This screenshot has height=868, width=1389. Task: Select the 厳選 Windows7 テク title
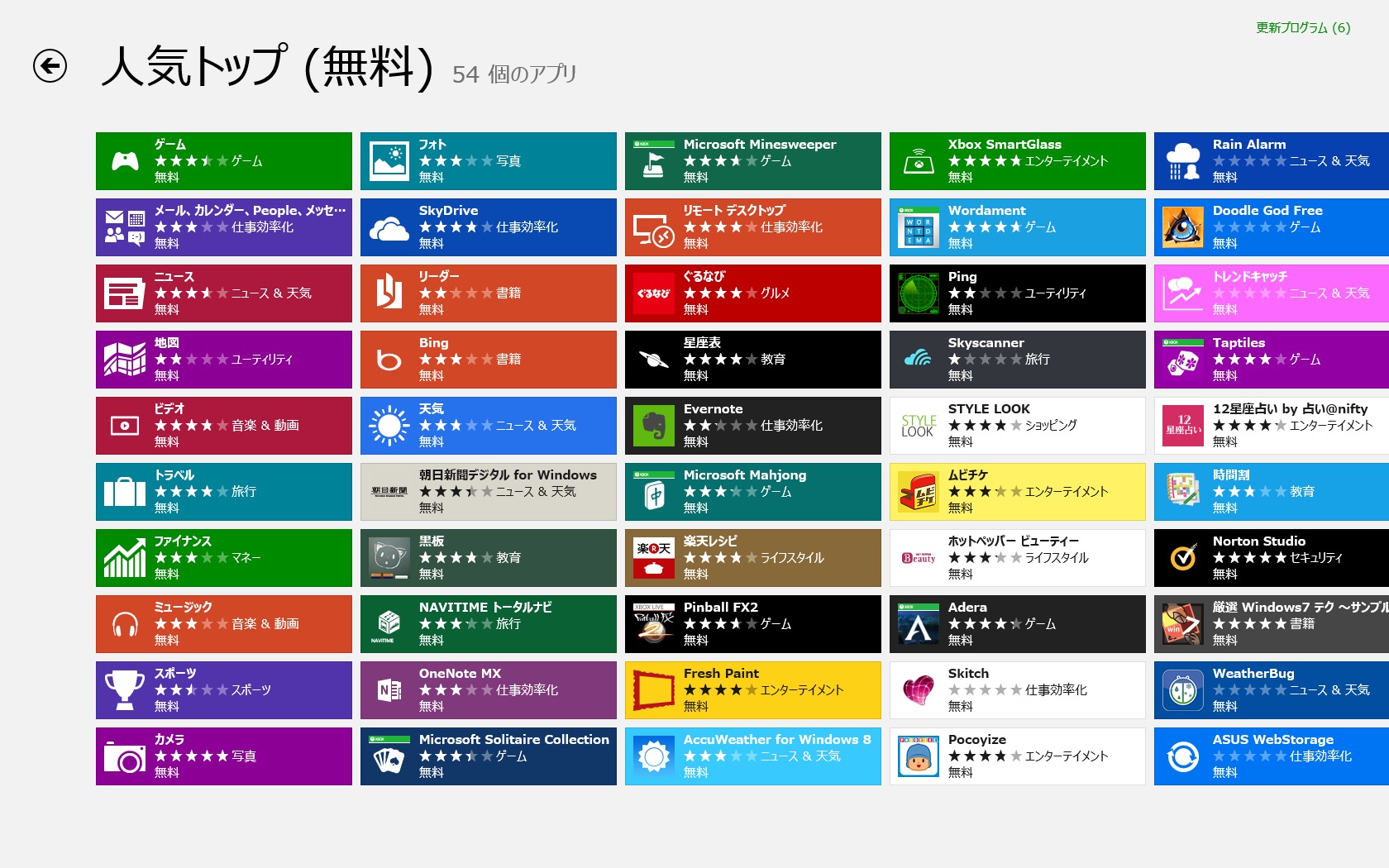pyautogui.click(x=1301, y=608)
